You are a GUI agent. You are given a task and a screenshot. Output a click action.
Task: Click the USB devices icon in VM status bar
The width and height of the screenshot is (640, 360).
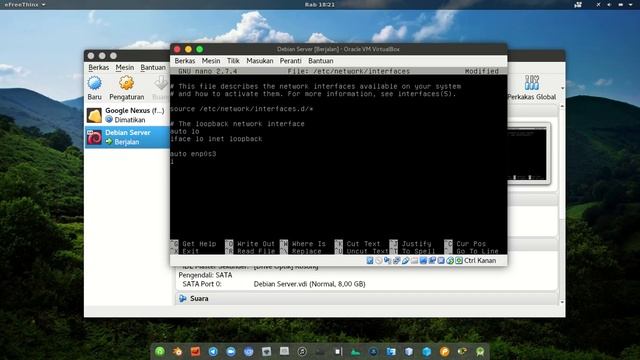405,260
